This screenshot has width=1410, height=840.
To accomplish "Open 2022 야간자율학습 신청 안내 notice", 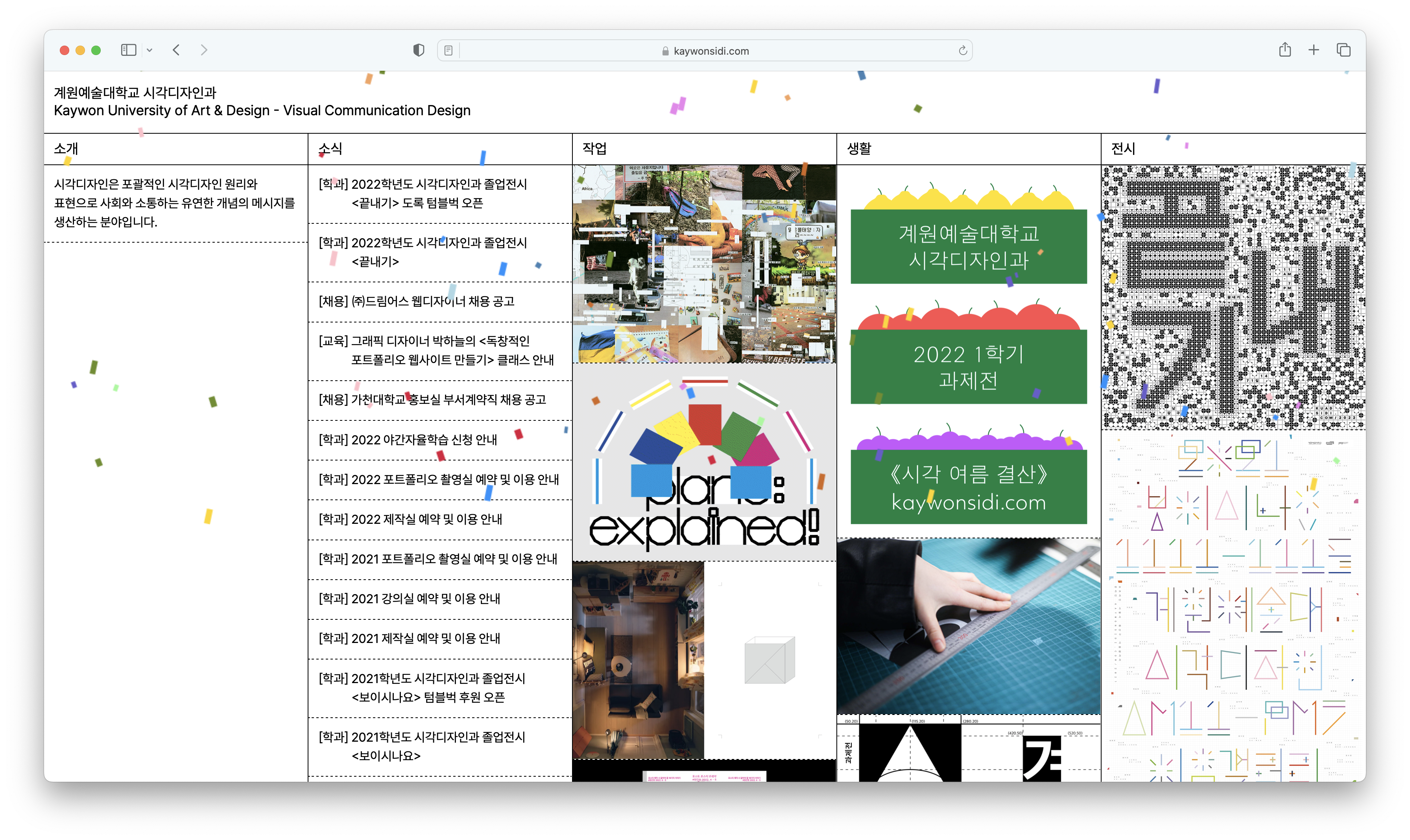I will click(x=408, y=440).
